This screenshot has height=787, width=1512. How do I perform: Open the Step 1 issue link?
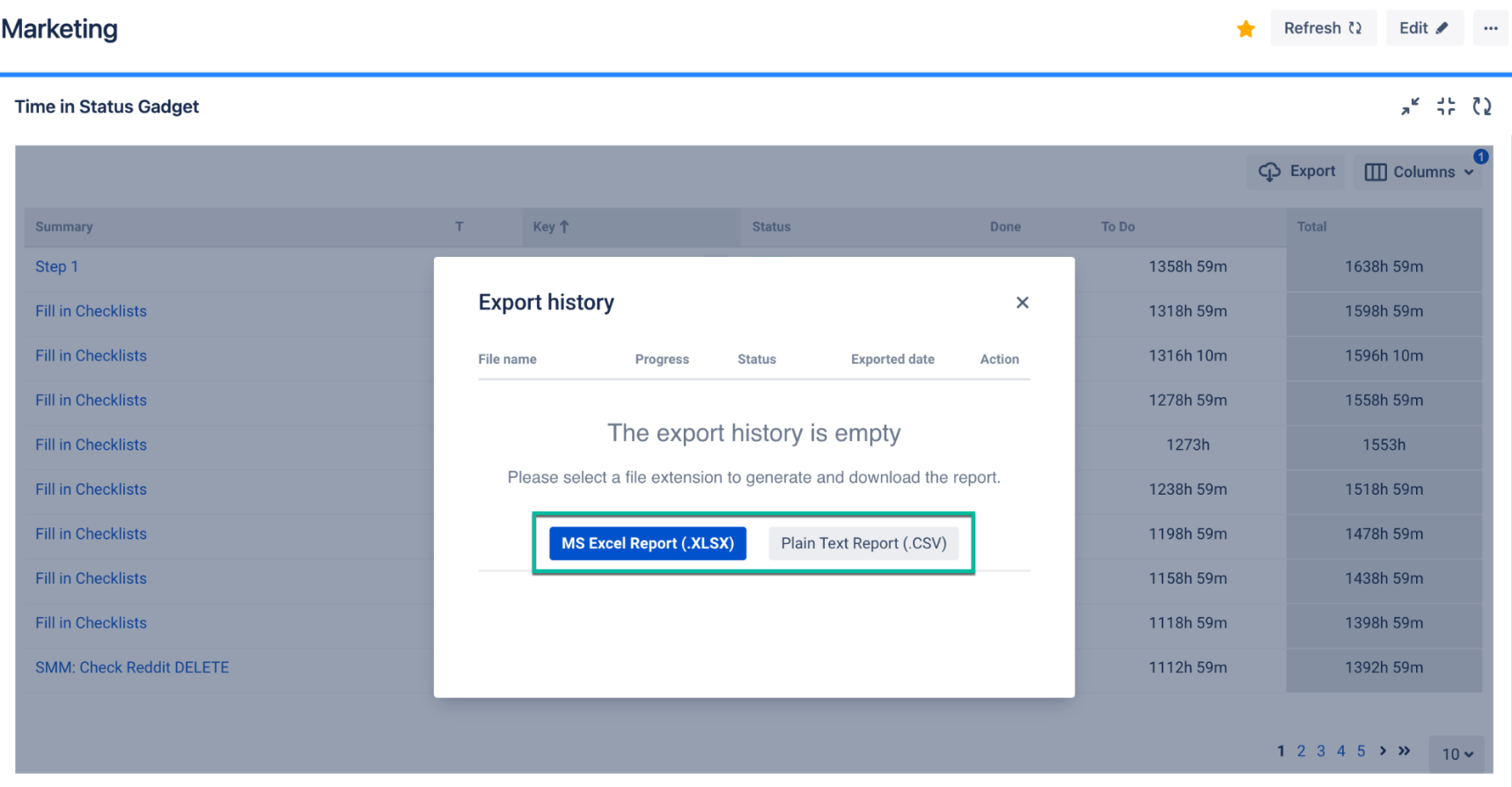[56, 267]
